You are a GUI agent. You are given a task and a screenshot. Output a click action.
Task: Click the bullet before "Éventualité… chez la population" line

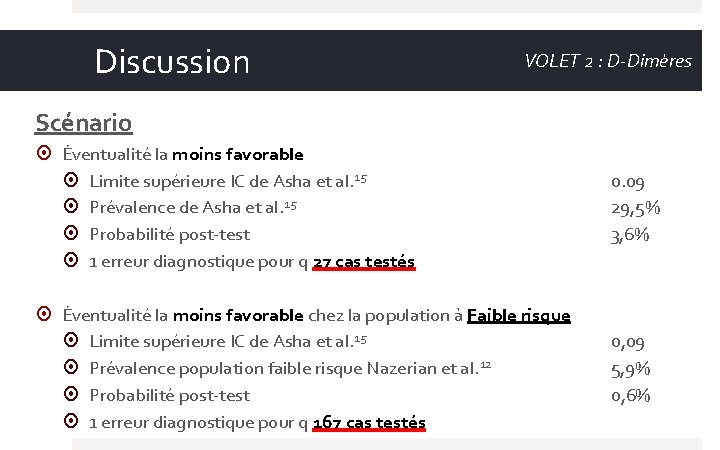pyautogui.click(x=43, y=315)
